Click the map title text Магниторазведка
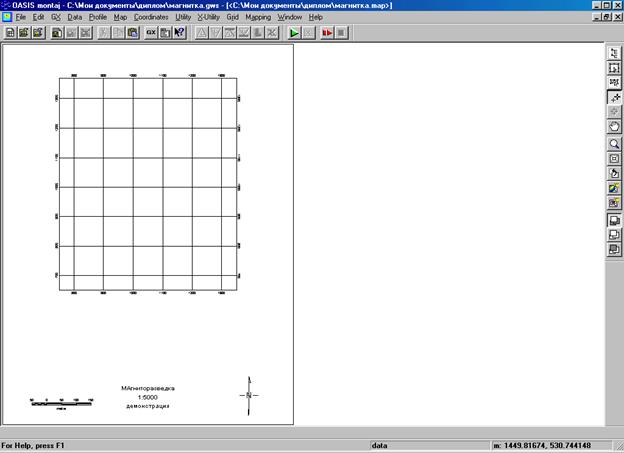 [147, 386]
